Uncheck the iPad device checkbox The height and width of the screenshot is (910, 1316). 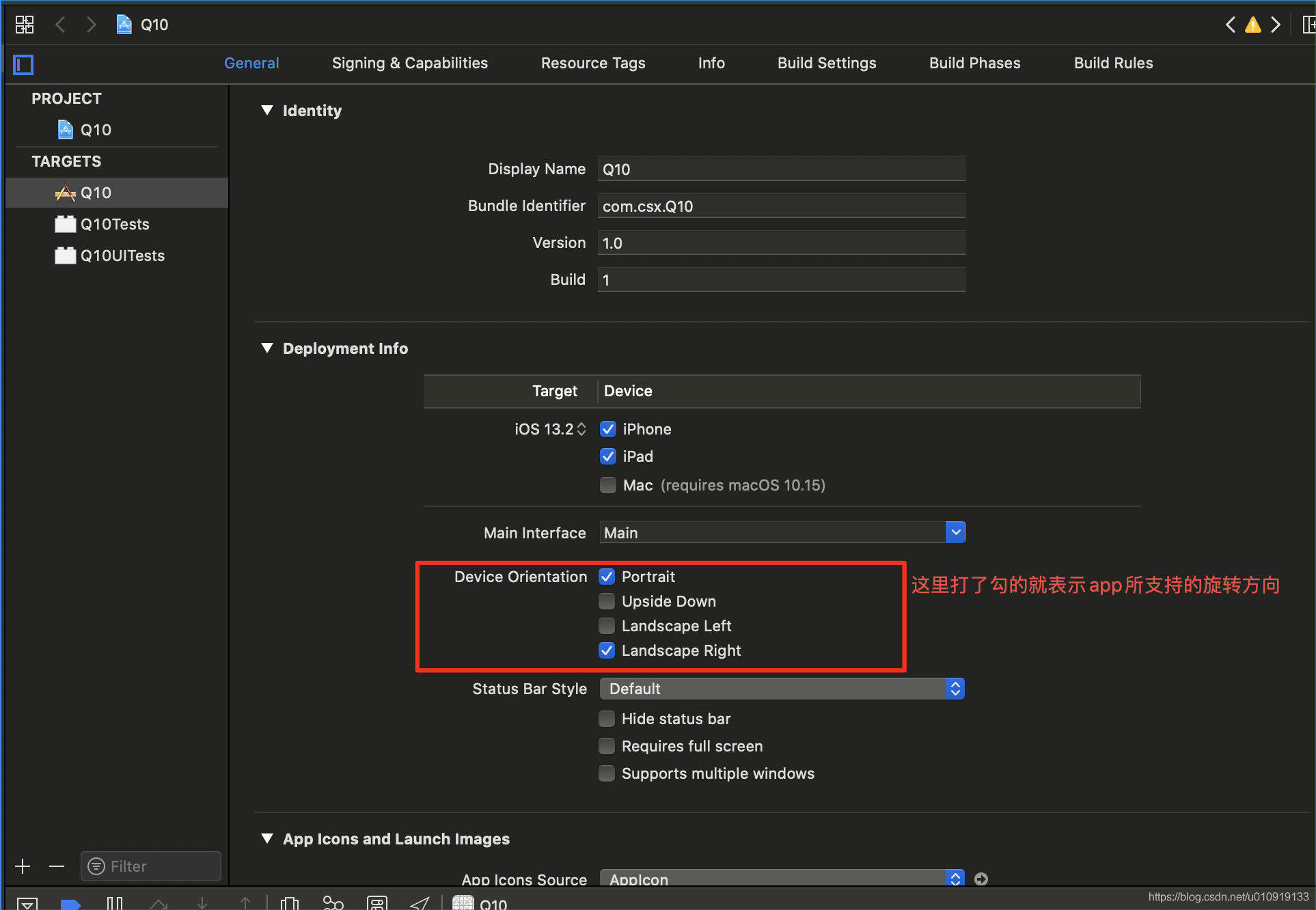(x=607, y=456)
